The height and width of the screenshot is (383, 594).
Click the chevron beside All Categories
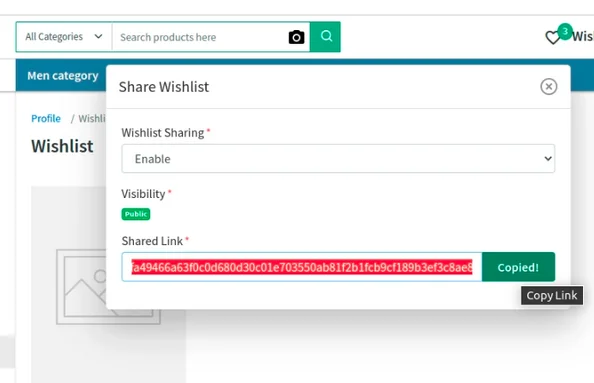pos(98,37)
